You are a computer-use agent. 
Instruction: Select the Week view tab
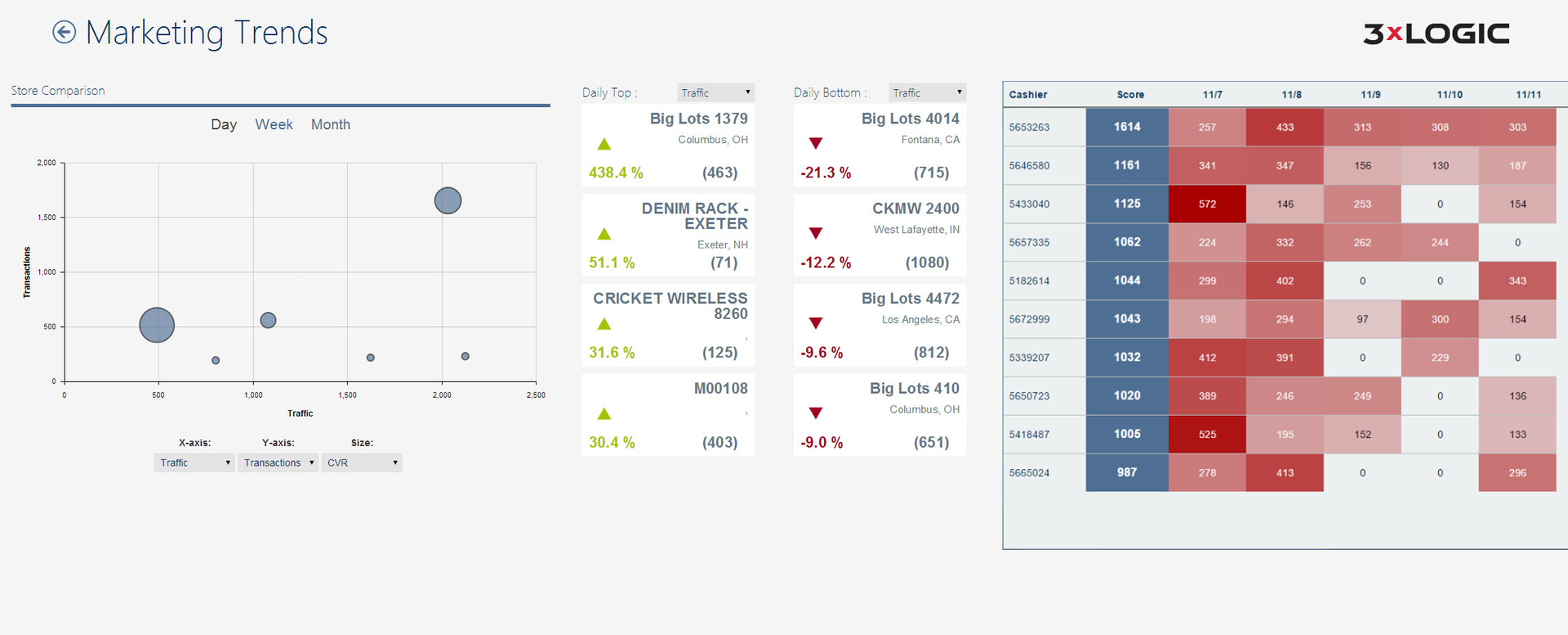coord(274,124)
